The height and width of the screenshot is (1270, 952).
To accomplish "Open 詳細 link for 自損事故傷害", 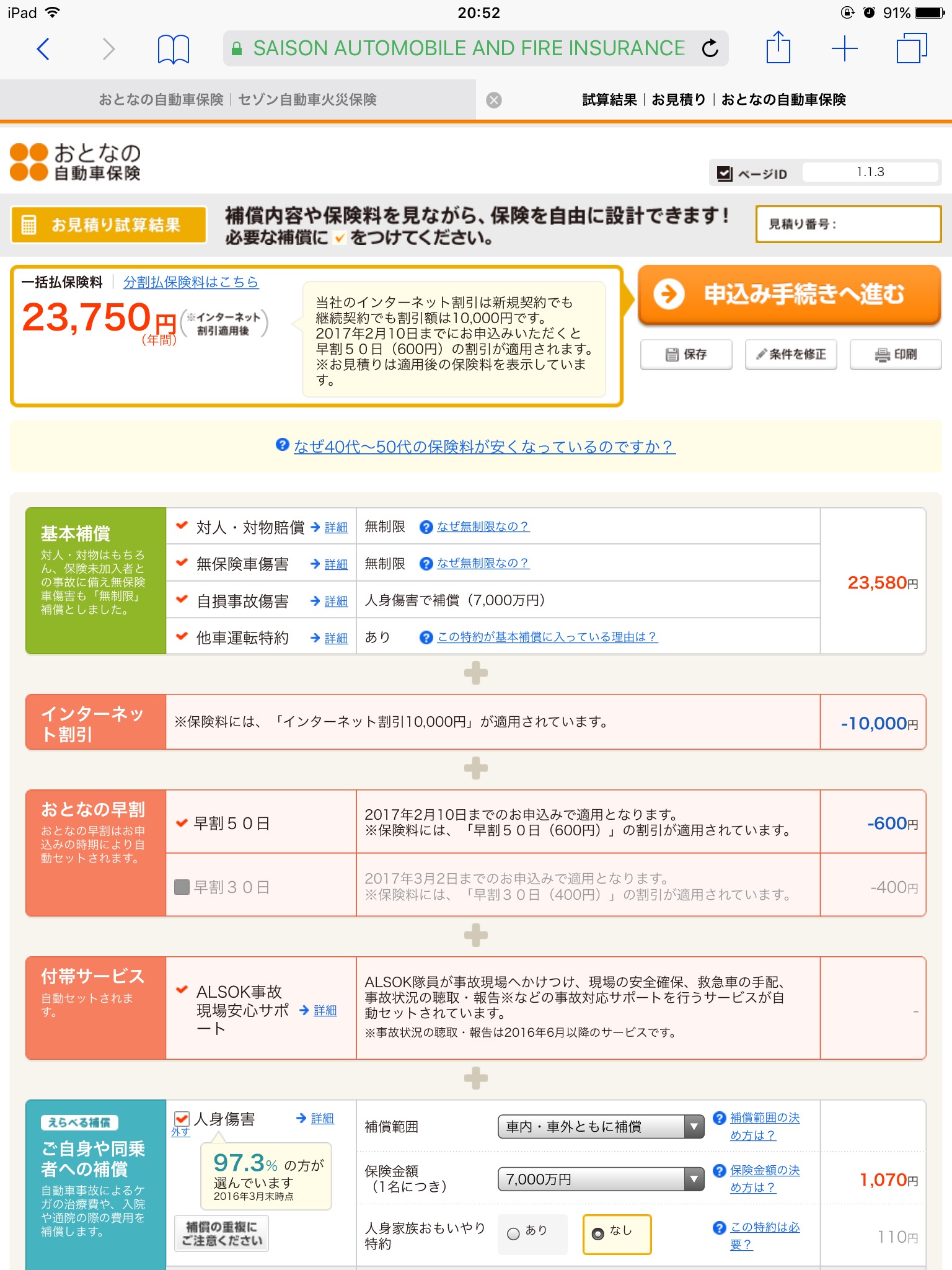I will (336, 601).
